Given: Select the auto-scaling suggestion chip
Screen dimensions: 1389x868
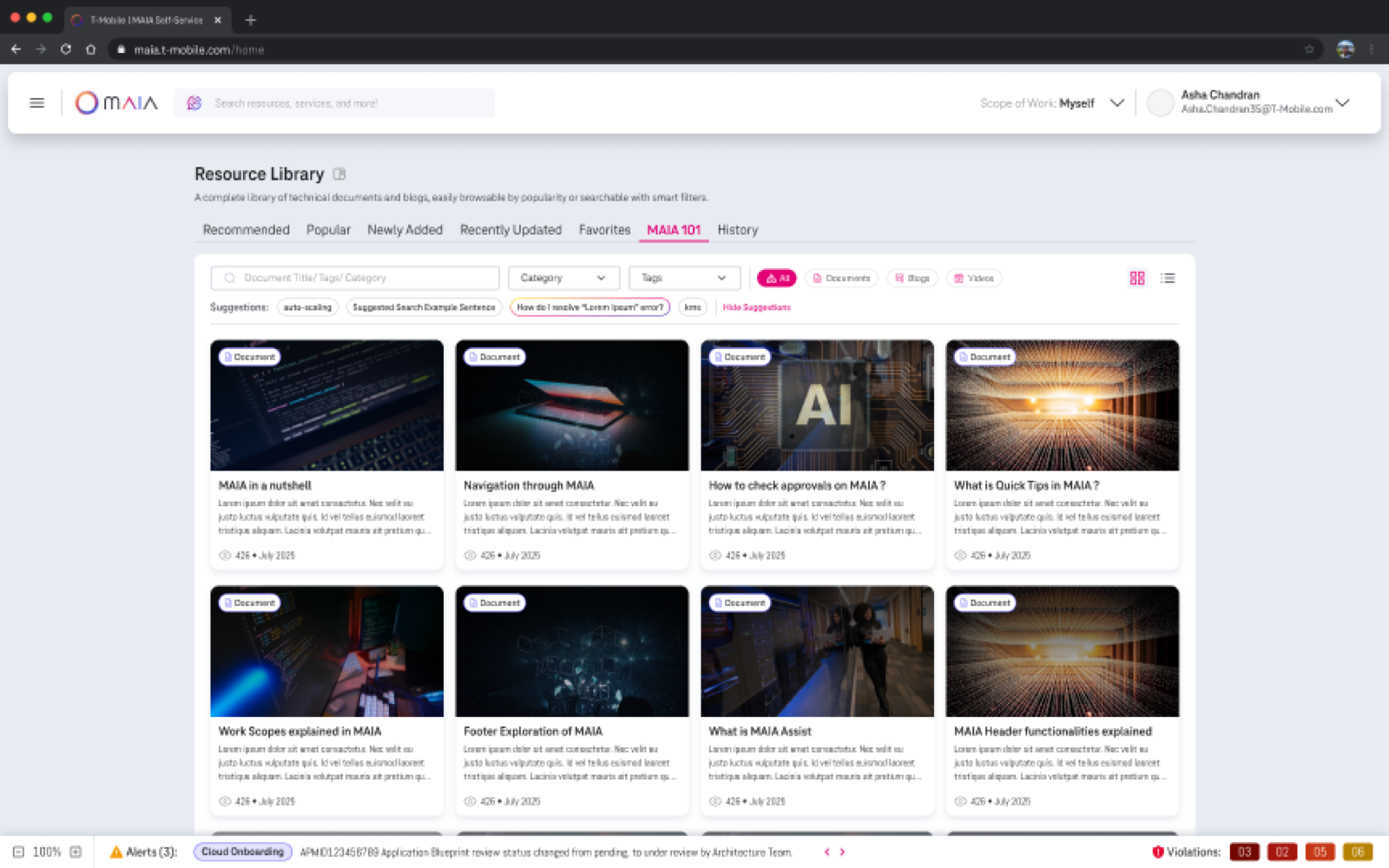Looking at the screenshot, I should (x=307, y=307).
